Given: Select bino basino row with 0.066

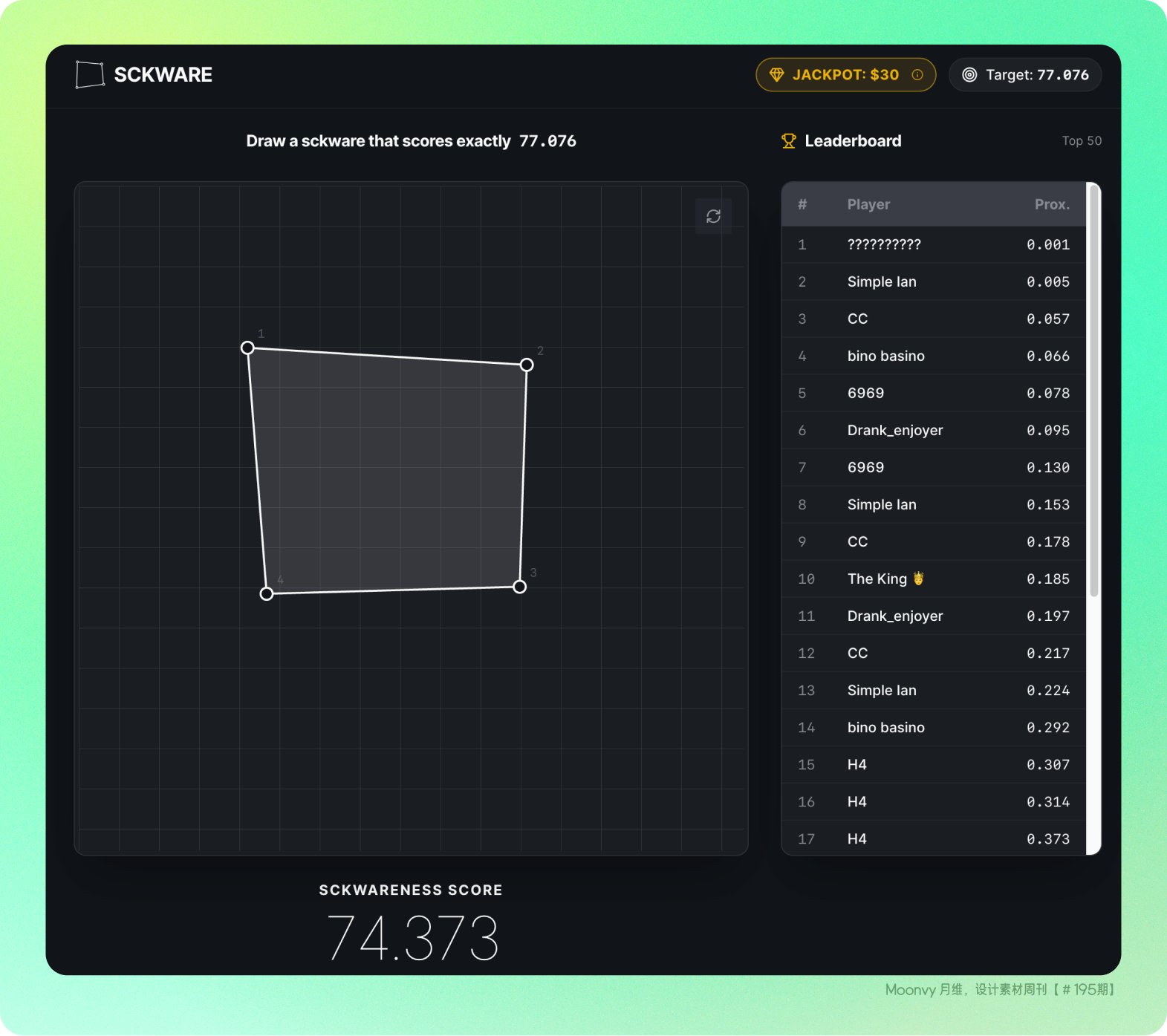Looking at the screenshot, I should 934,356.
